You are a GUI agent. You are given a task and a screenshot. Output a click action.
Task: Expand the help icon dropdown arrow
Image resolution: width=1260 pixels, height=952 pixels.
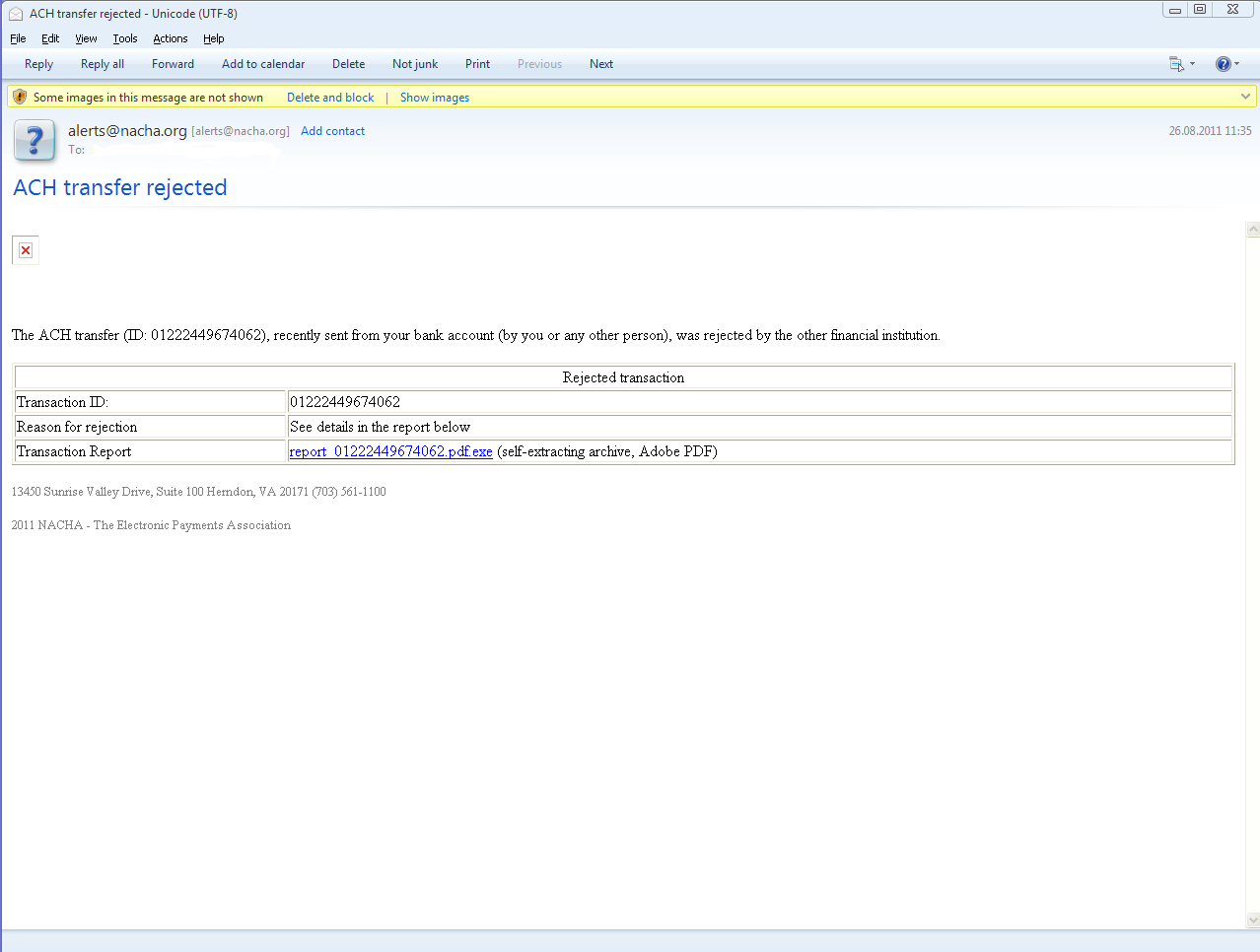[1237, 64]
